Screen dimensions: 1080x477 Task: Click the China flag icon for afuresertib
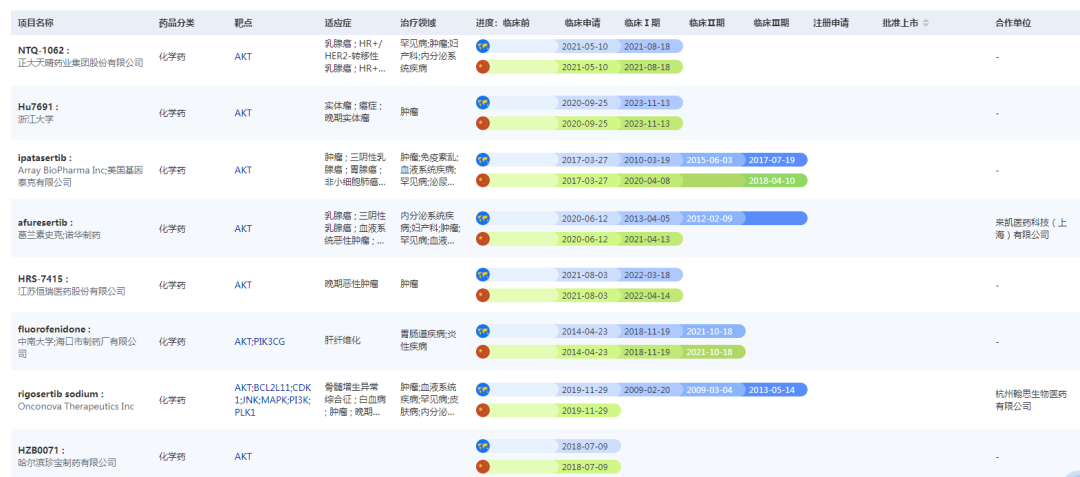483,238
